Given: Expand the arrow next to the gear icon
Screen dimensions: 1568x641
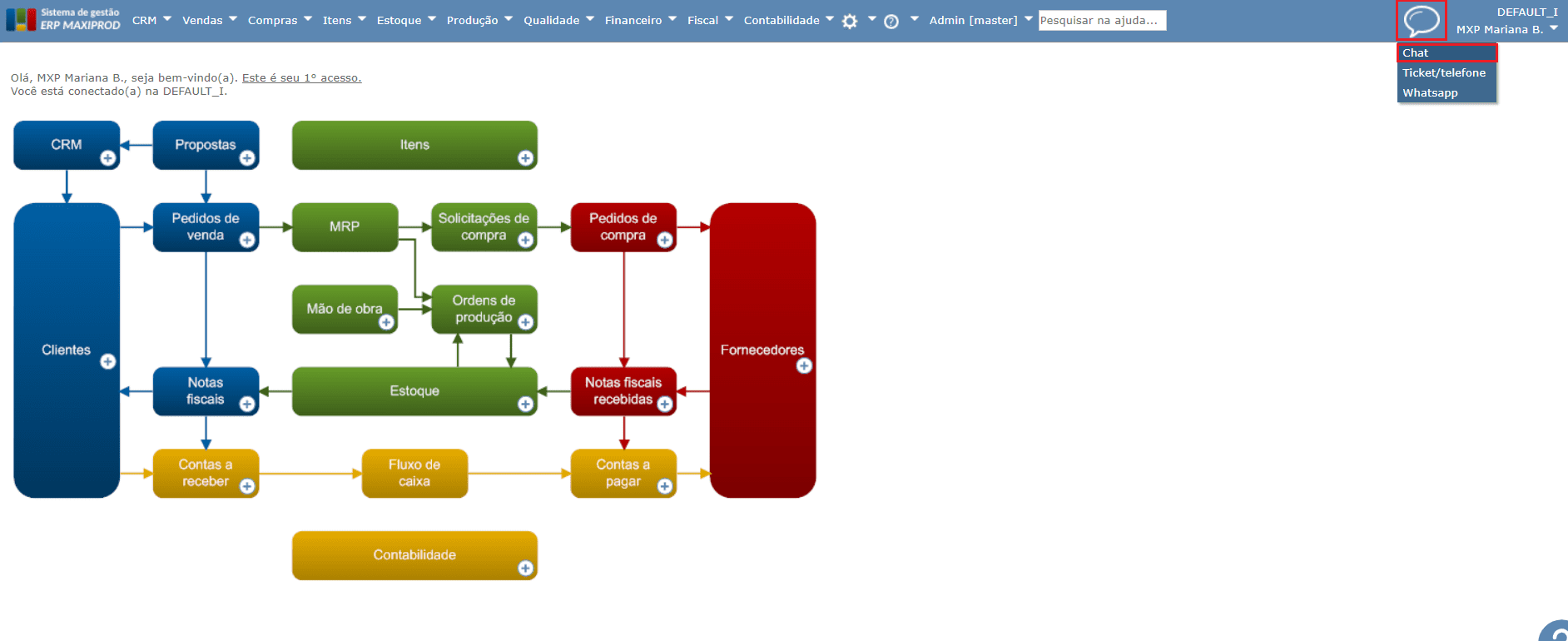Looking at the screenshot, I should pos(871,18).
